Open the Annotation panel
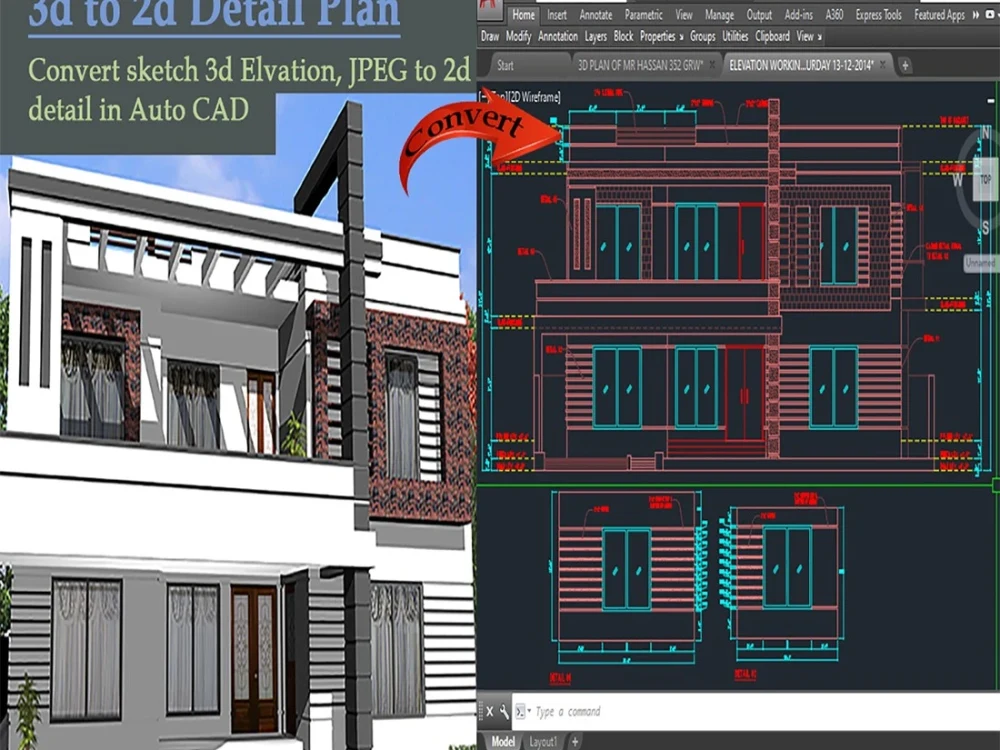1000x750 pixels. 557,36
